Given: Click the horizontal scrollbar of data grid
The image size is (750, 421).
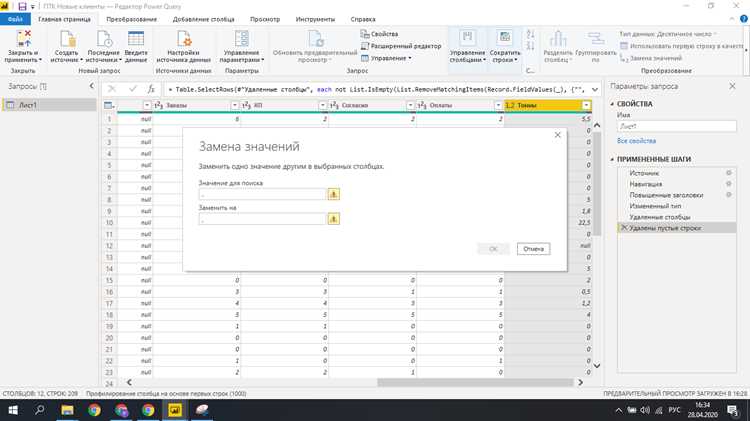Looking at the screenshot, I should (475, 382).
